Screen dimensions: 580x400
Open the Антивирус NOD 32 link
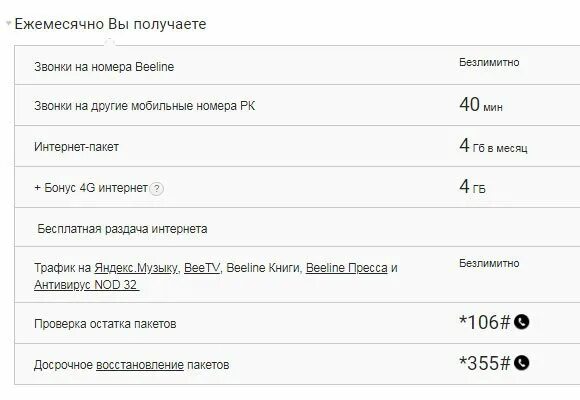[87, 285]
